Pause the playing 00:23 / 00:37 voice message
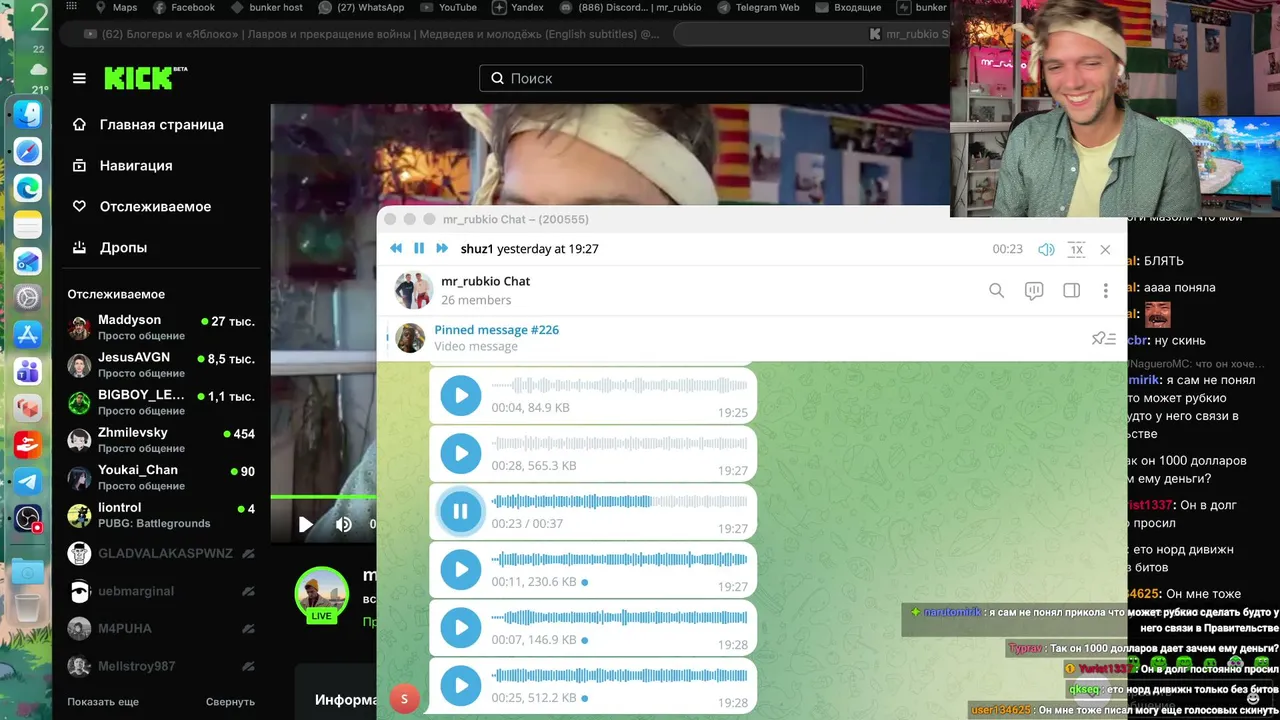 (x=461, y=511)
